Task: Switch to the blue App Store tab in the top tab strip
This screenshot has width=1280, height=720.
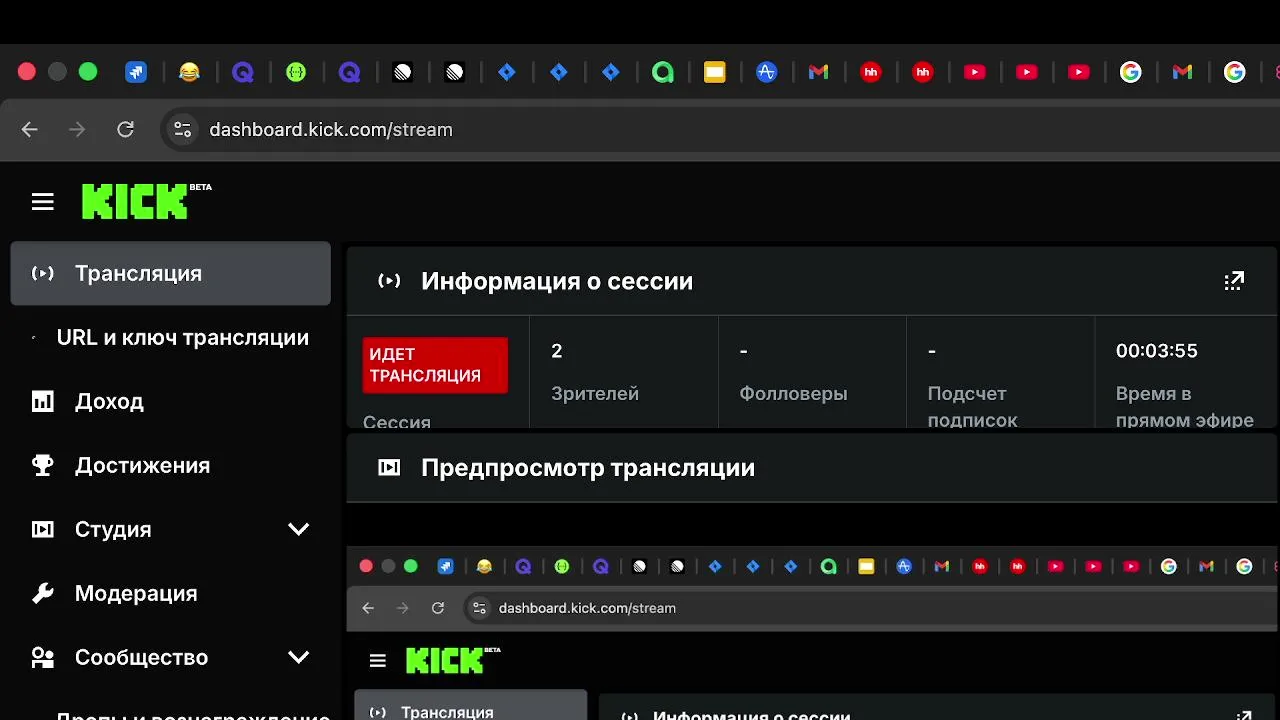Action: pyautogui.click(x=767, y=72)
